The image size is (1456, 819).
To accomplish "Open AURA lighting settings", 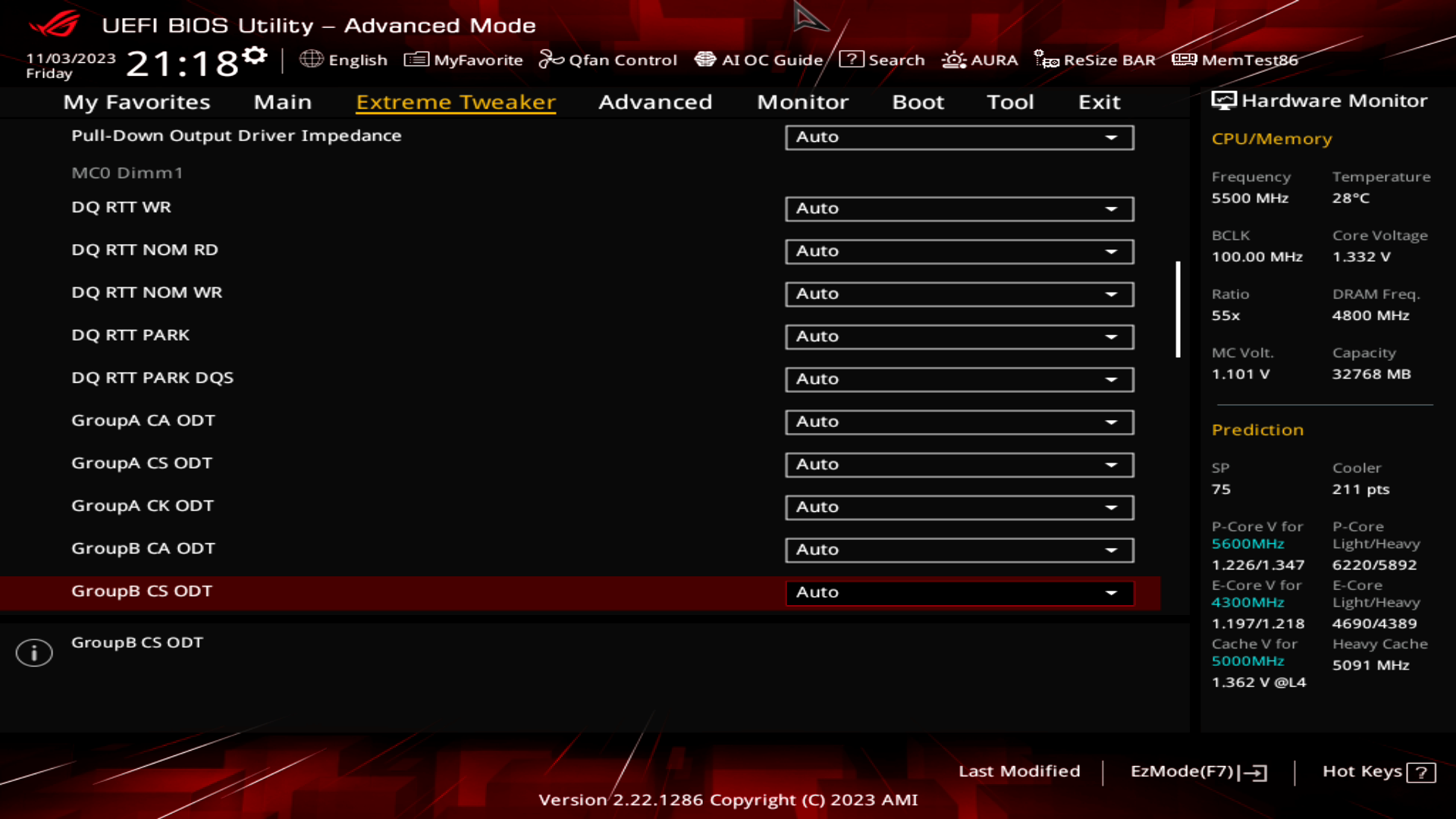I will click(980, 60).
